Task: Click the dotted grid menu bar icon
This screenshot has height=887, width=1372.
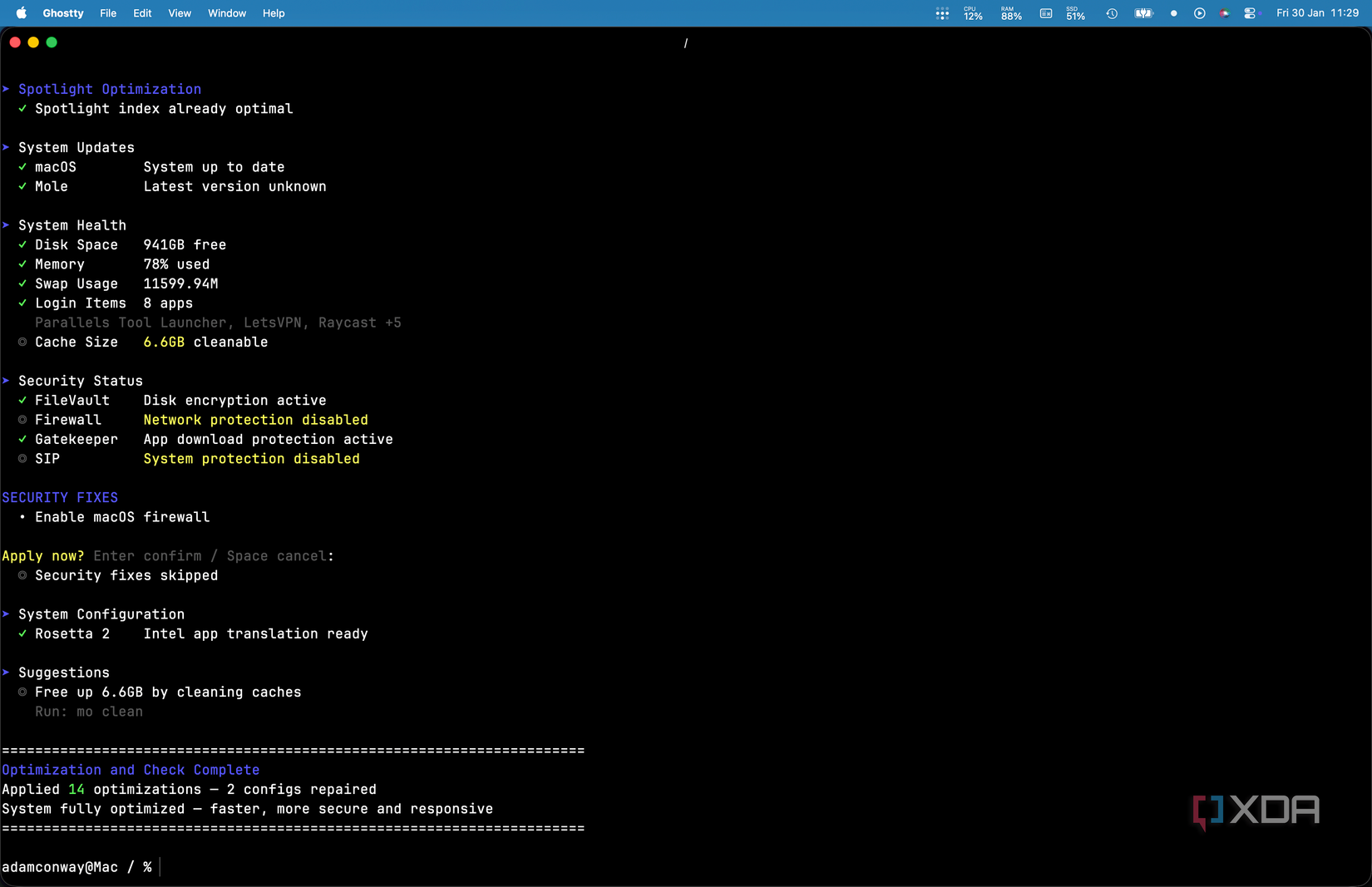Action: (942, 13)
